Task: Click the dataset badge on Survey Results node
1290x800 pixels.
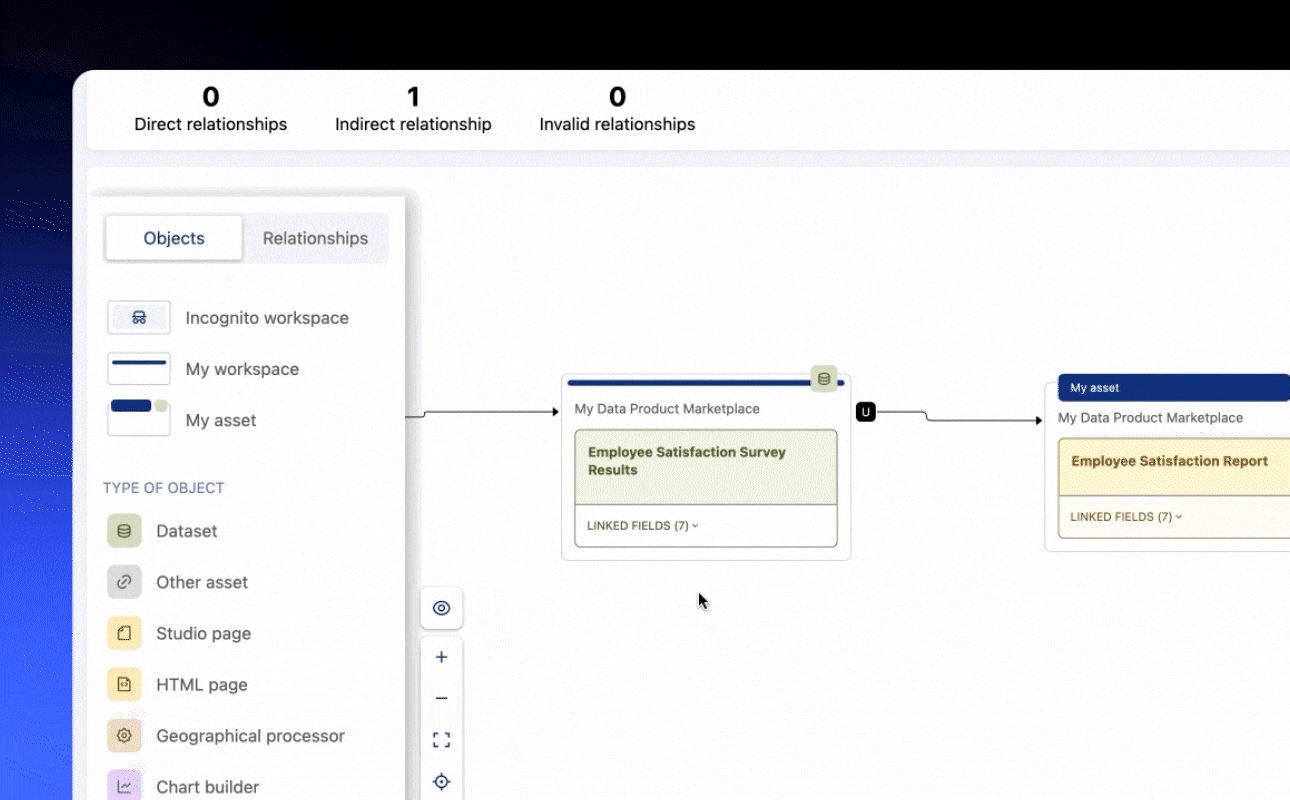Action: tap(823, 379)
